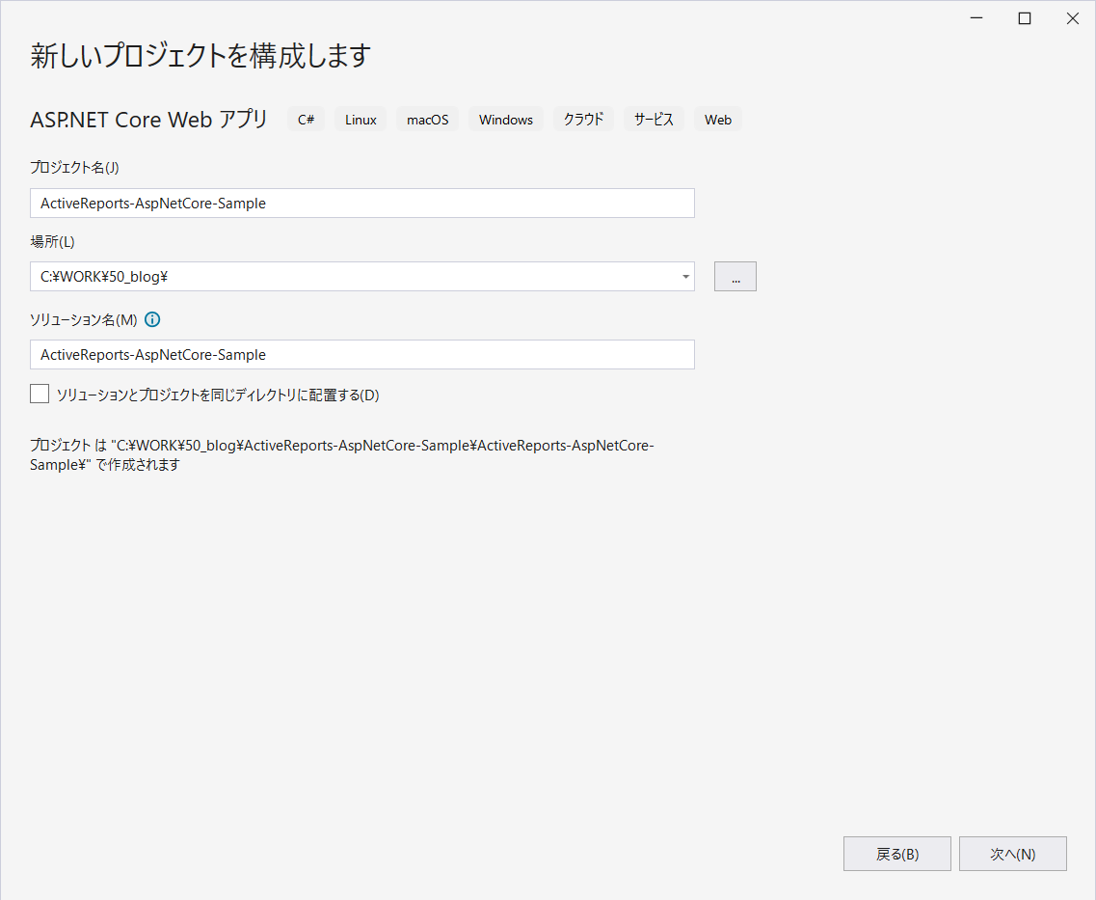1096x900 pixels.
Task: Click the ASP.NET Core Web アプリ heading
Action: [149, 119]
